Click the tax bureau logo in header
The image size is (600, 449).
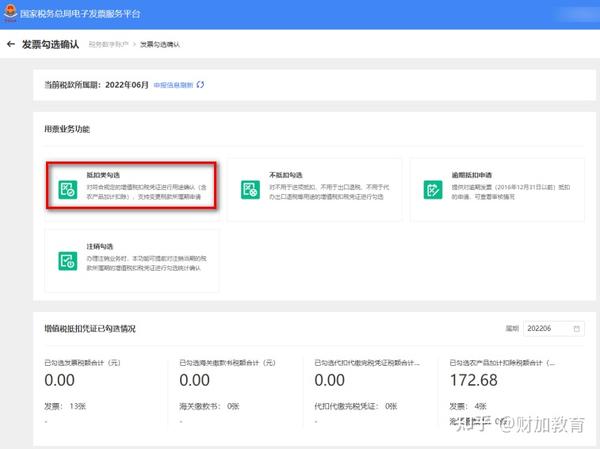[x=10, y=13]
